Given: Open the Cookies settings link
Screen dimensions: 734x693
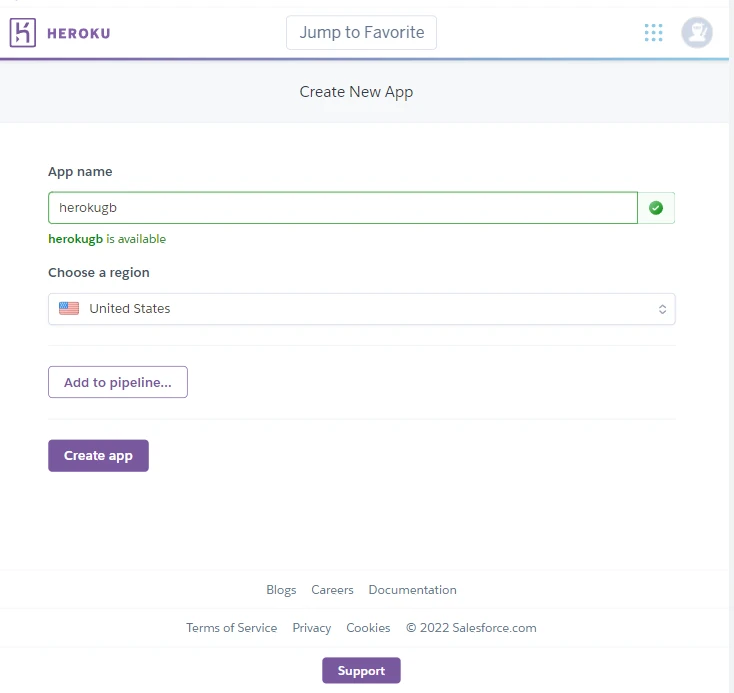Looking at the screenshot, I should tap(368, 628).
